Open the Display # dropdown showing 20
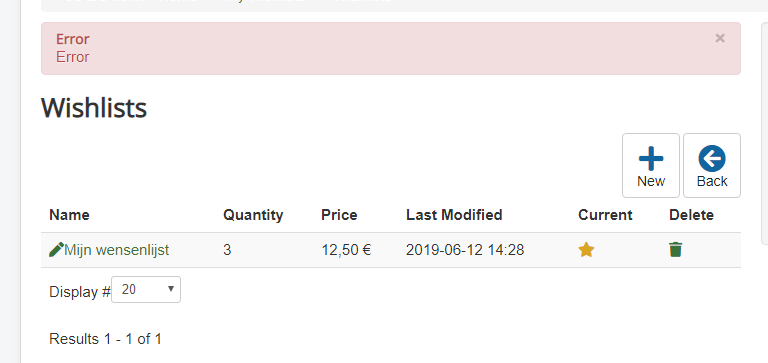 tap(146, 290)
